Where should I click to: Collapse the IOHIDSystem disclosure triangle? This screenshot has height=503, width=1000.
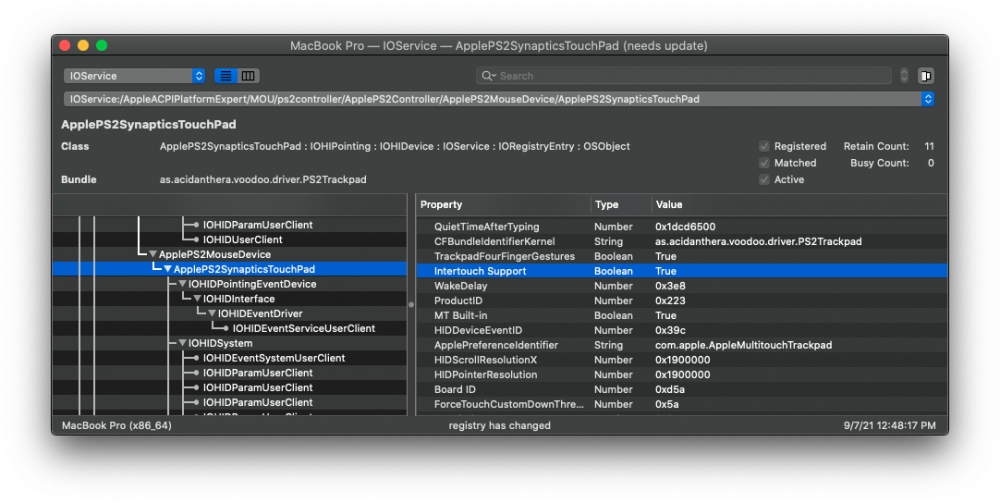[x=182, y=343]
